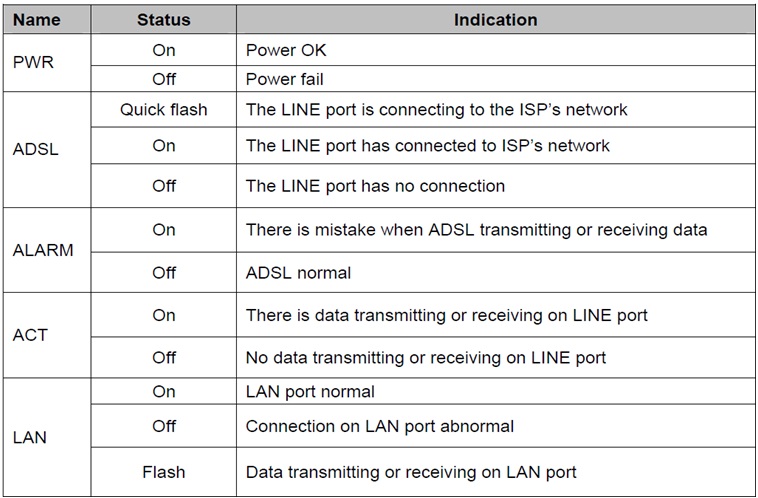Click the "Power OK" indication text
Viewport: 758px width, 498px height.
pos(286,49)
